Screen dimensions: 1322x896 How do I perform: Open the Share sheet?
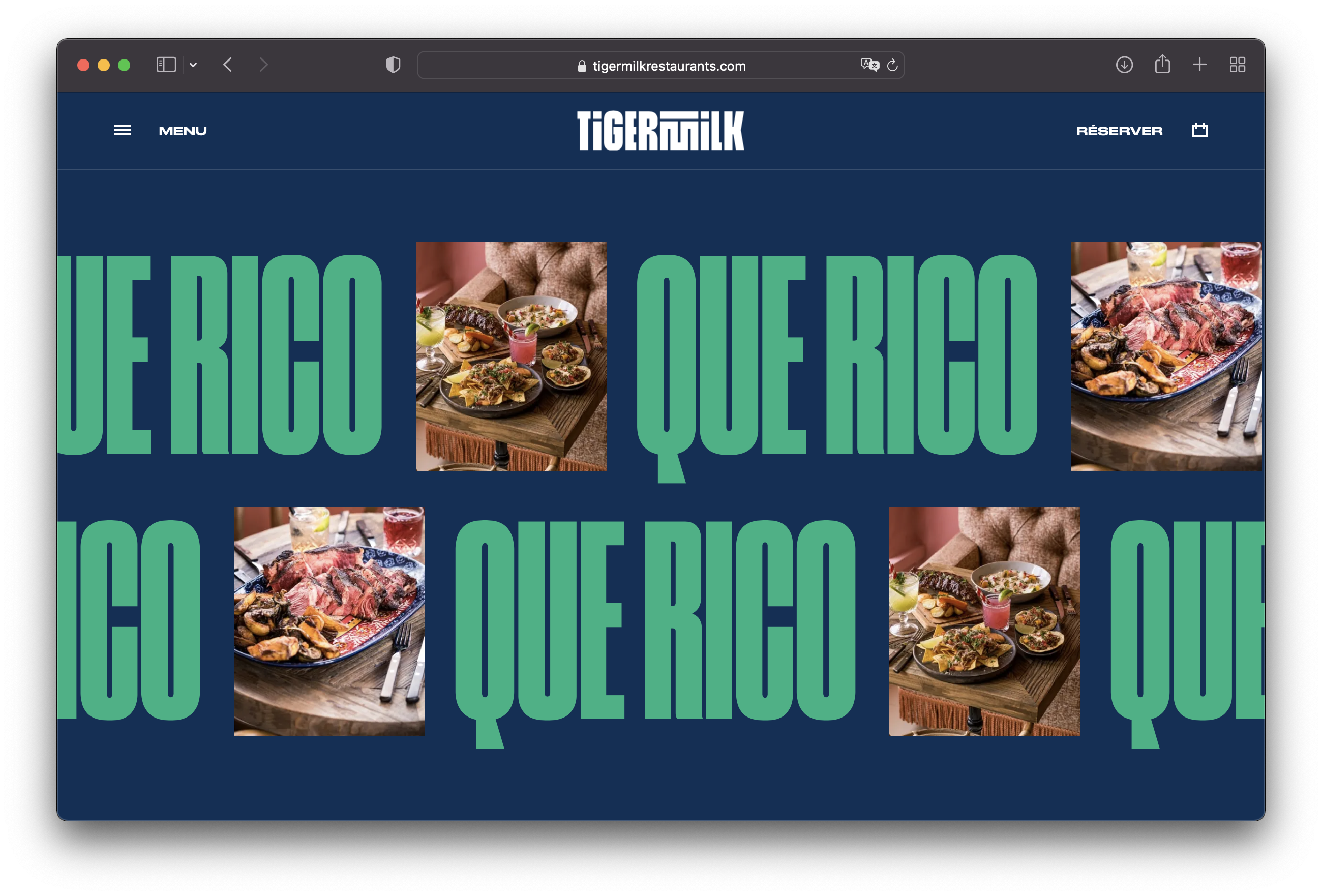click(1162, 64)
